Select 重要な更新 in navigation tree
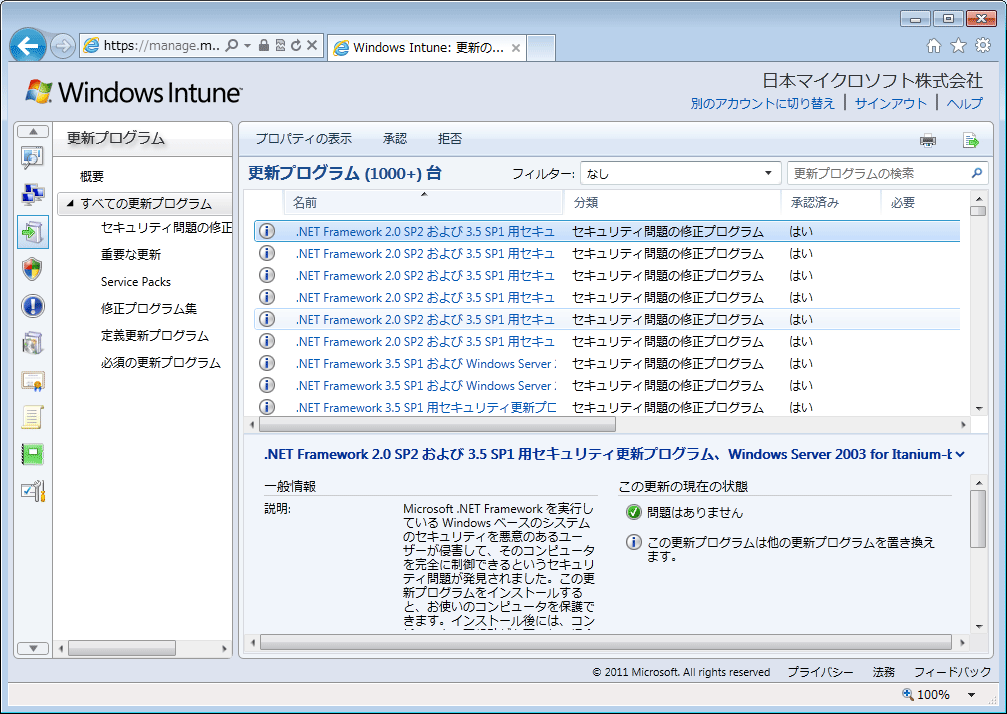 coord(130,254)
